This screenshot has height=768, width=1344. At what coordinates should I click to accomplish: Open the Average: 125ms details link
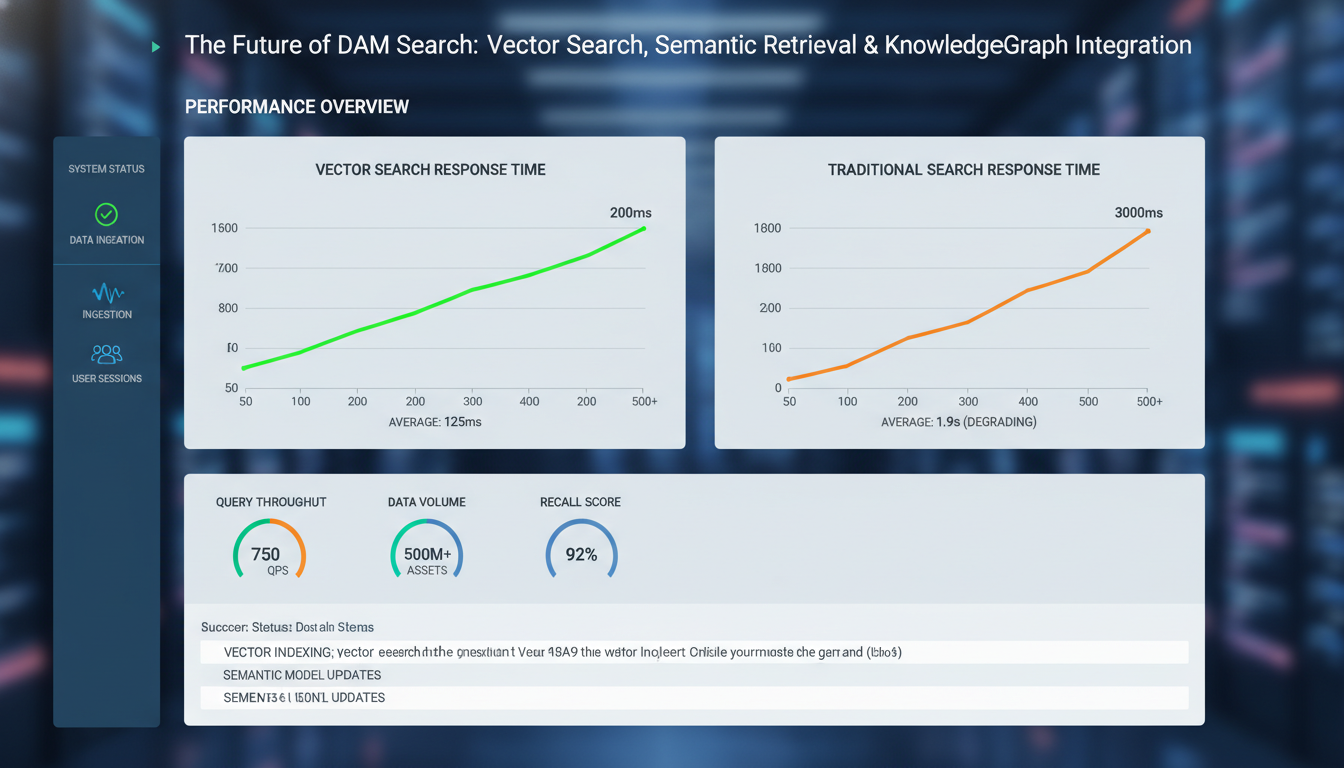point(434,421)
